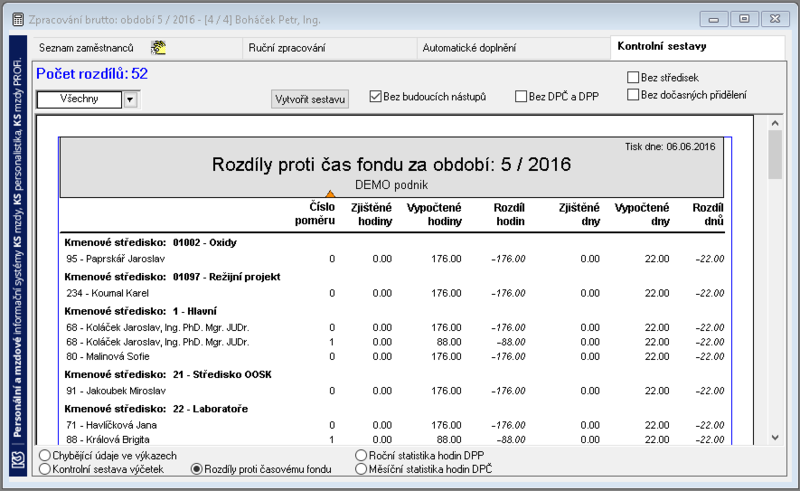Click the row 88 - Králová Brigita
Image resolution: width=800 pixels, height=491 pixels.
394,439
